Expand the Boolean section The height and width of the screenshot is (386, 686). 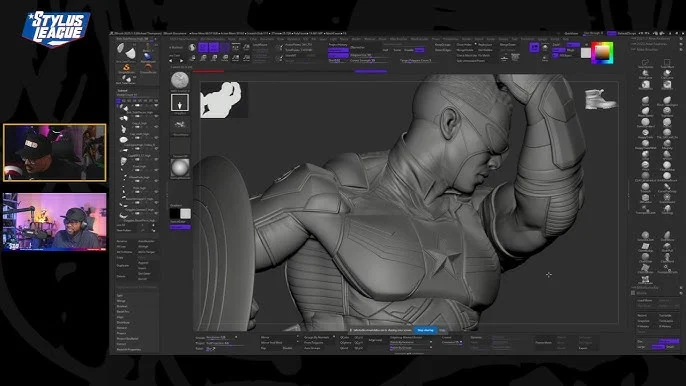[x=122, y=306]
